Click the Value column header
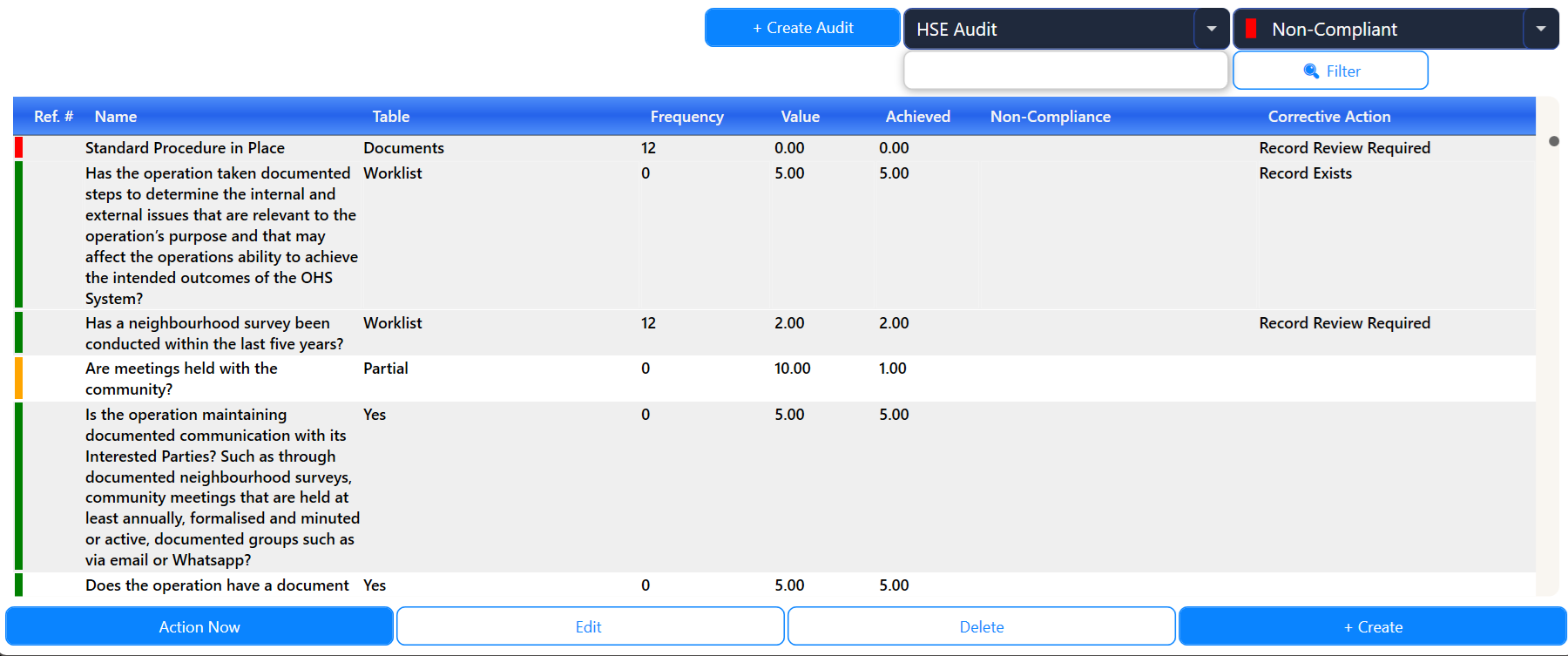Viewport: 1568px width, 656px height. (800, 117)
